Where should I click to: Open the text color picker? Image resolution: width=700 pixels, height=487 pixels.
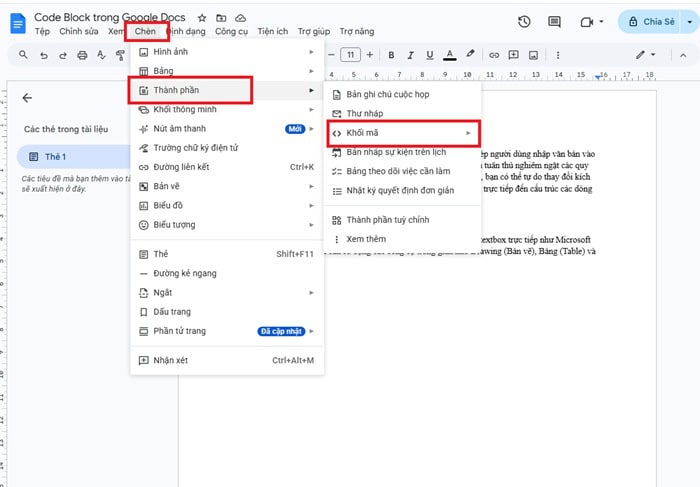[x=450, y=55]
